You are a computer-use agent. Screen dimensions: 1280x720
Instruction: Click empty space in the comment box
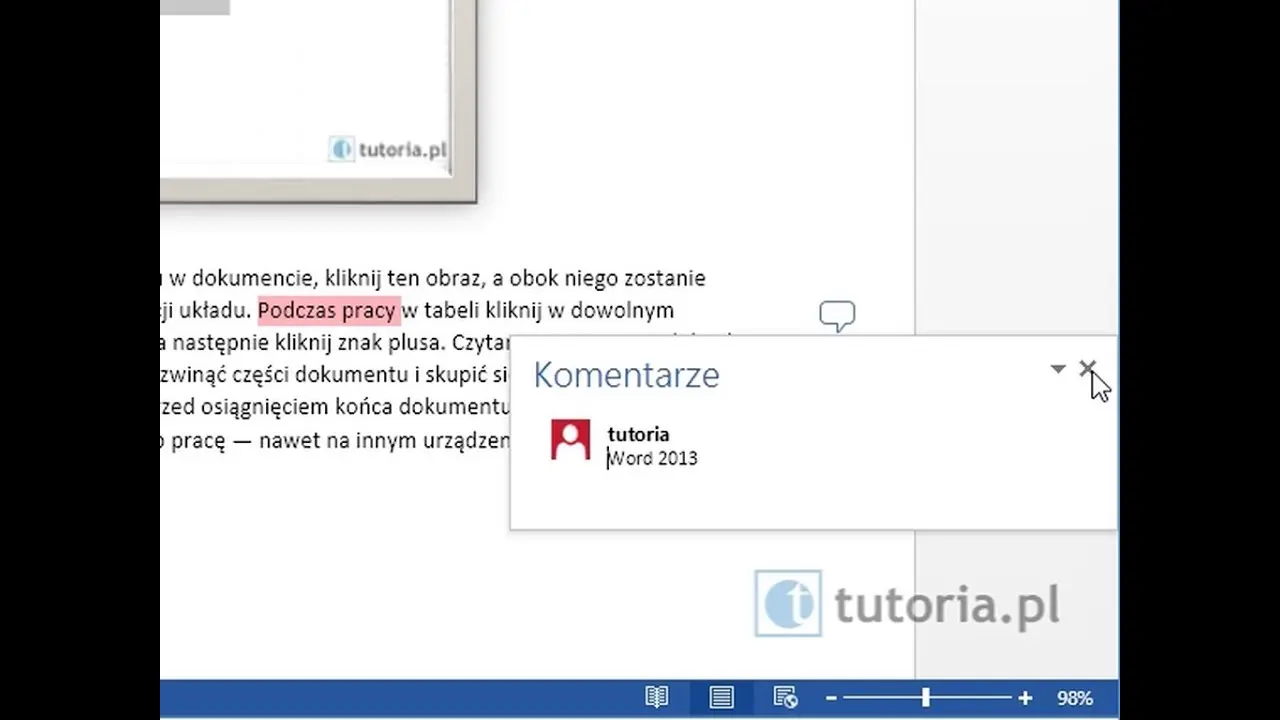[850, 495]
